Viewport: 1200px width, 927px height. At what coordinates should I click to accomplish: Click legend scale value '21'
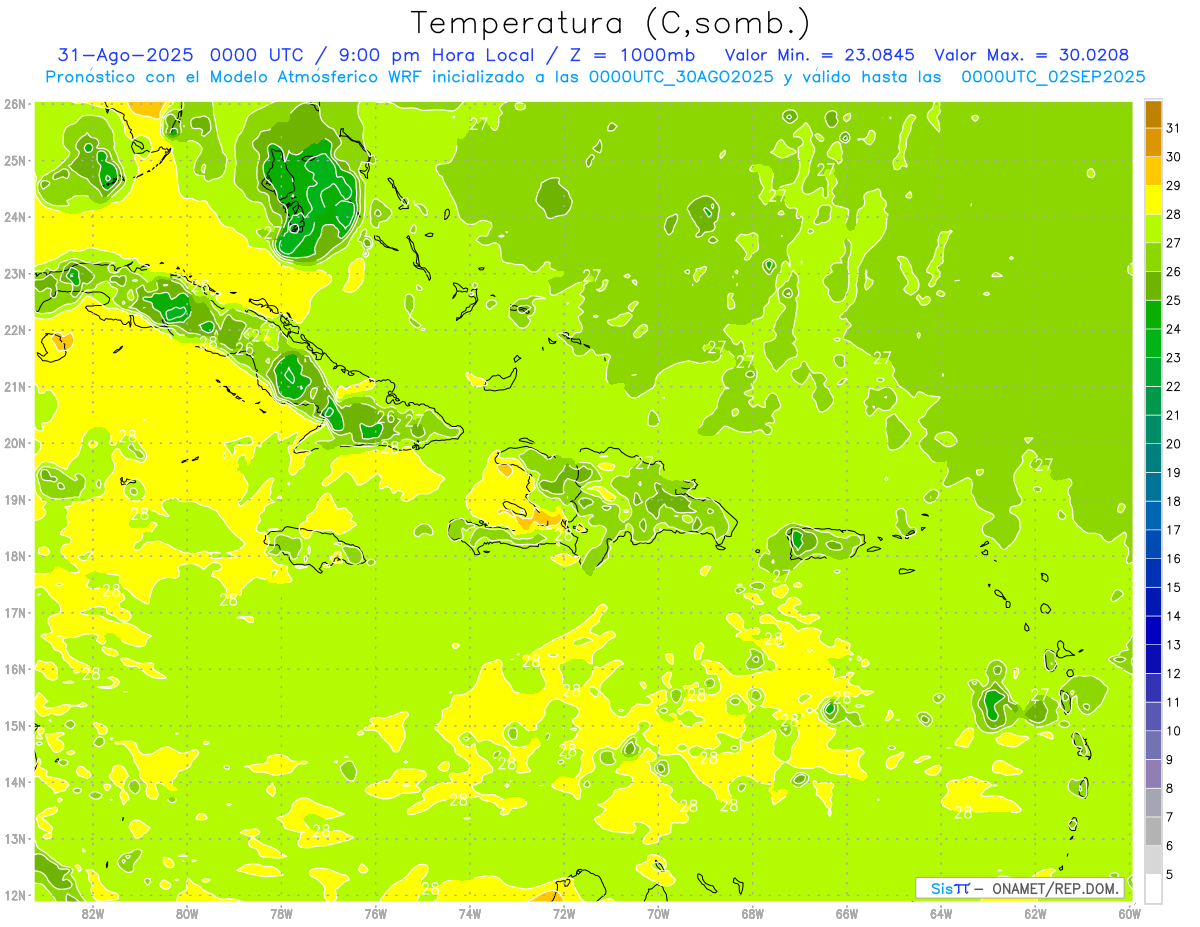point(1174,415)
